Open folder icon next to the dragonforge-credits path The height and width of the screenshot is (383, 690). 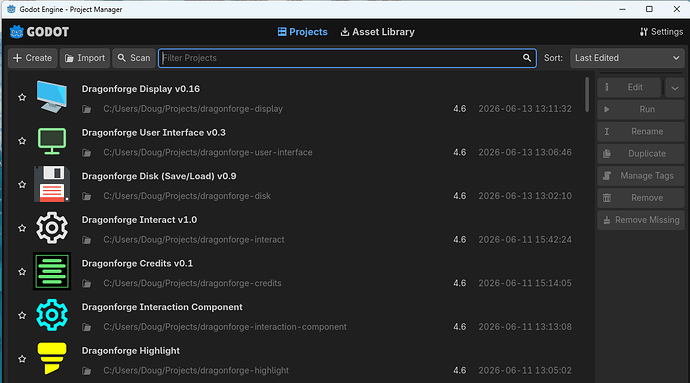tap(87, 284)
